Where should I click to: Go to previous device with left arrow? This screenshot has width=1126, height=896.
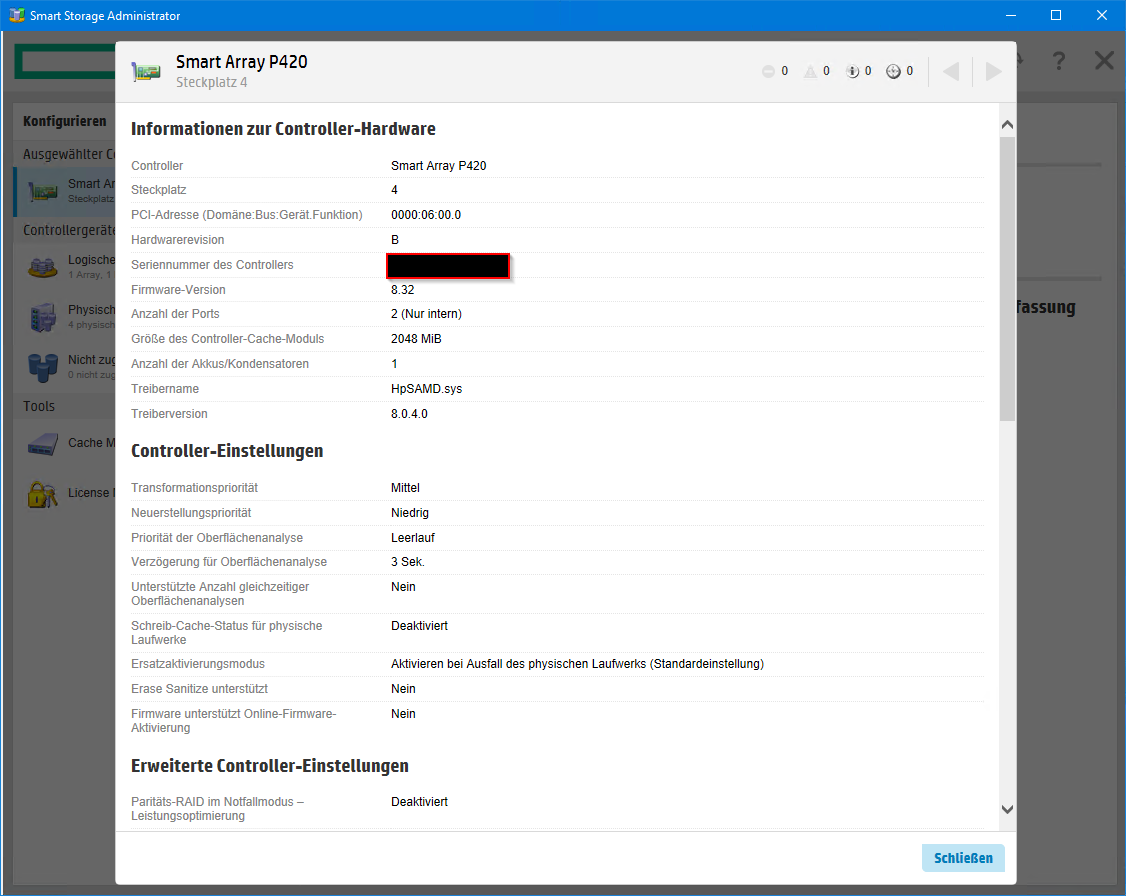951,71
